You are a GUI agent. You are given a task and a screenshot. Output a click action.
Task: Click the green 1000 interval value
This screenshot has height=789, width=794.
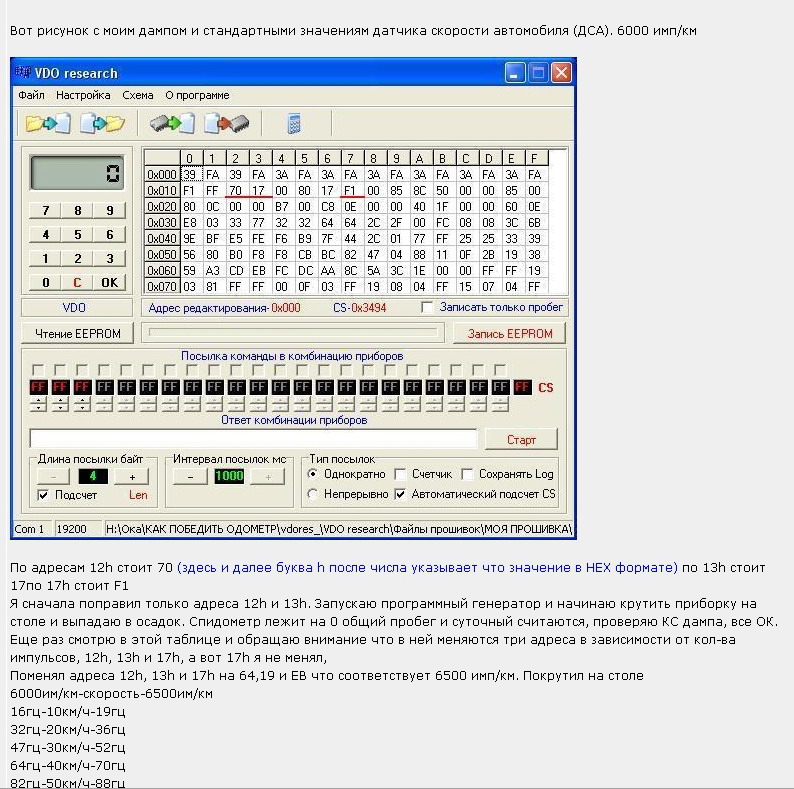pos(229,476)
